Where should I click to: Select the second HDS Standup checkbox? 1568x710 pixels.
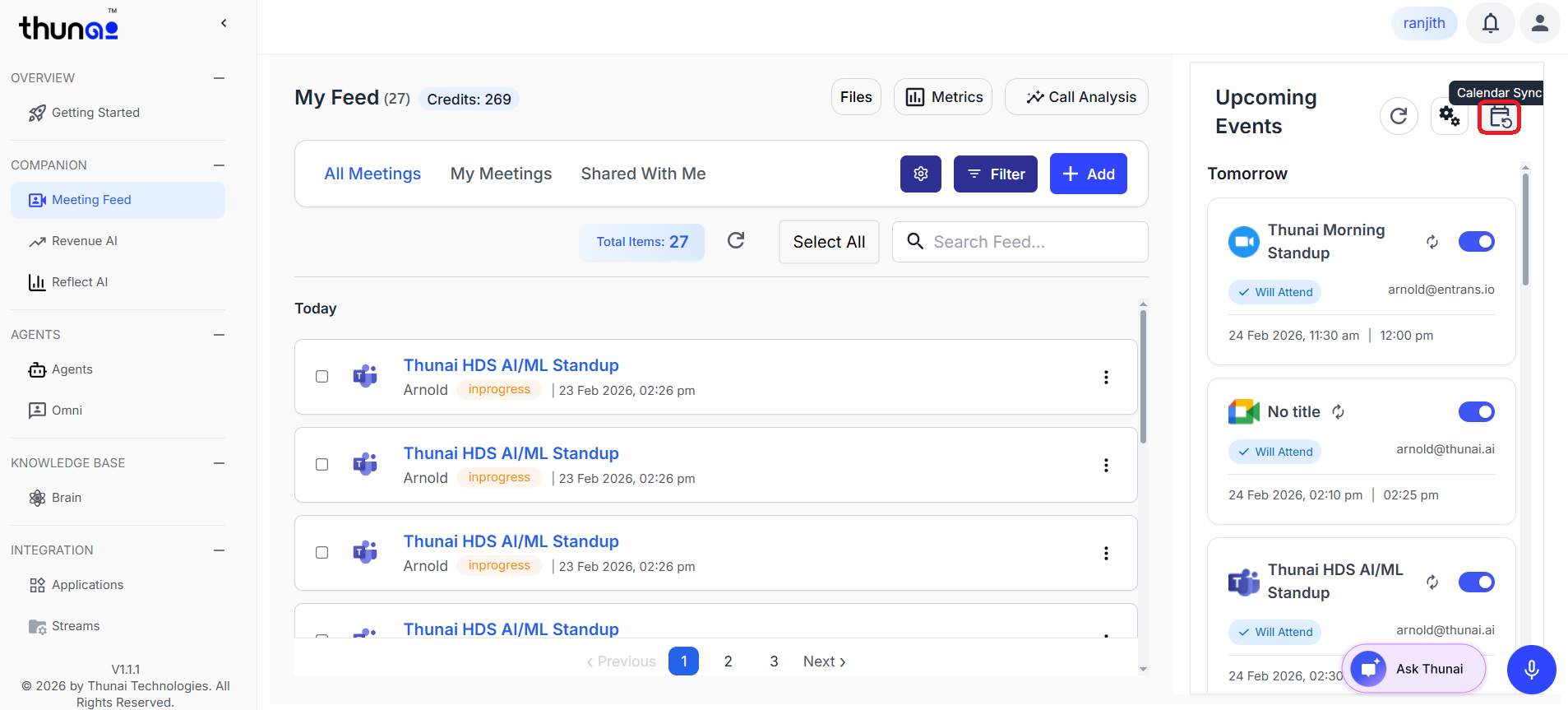tap(322, 464)
